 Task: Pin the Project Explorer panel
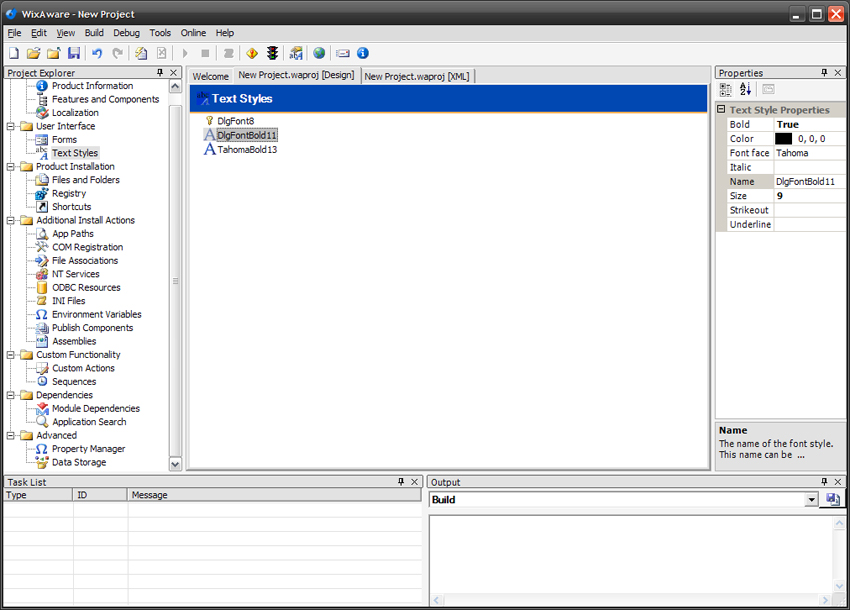pyautogui.click(x=160, y=73)
